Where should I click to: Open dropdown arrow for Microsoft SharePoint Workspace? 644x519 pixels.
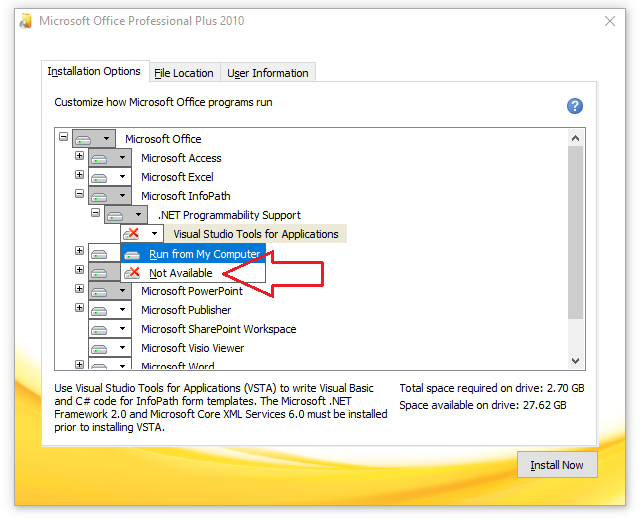click(122, 328)
